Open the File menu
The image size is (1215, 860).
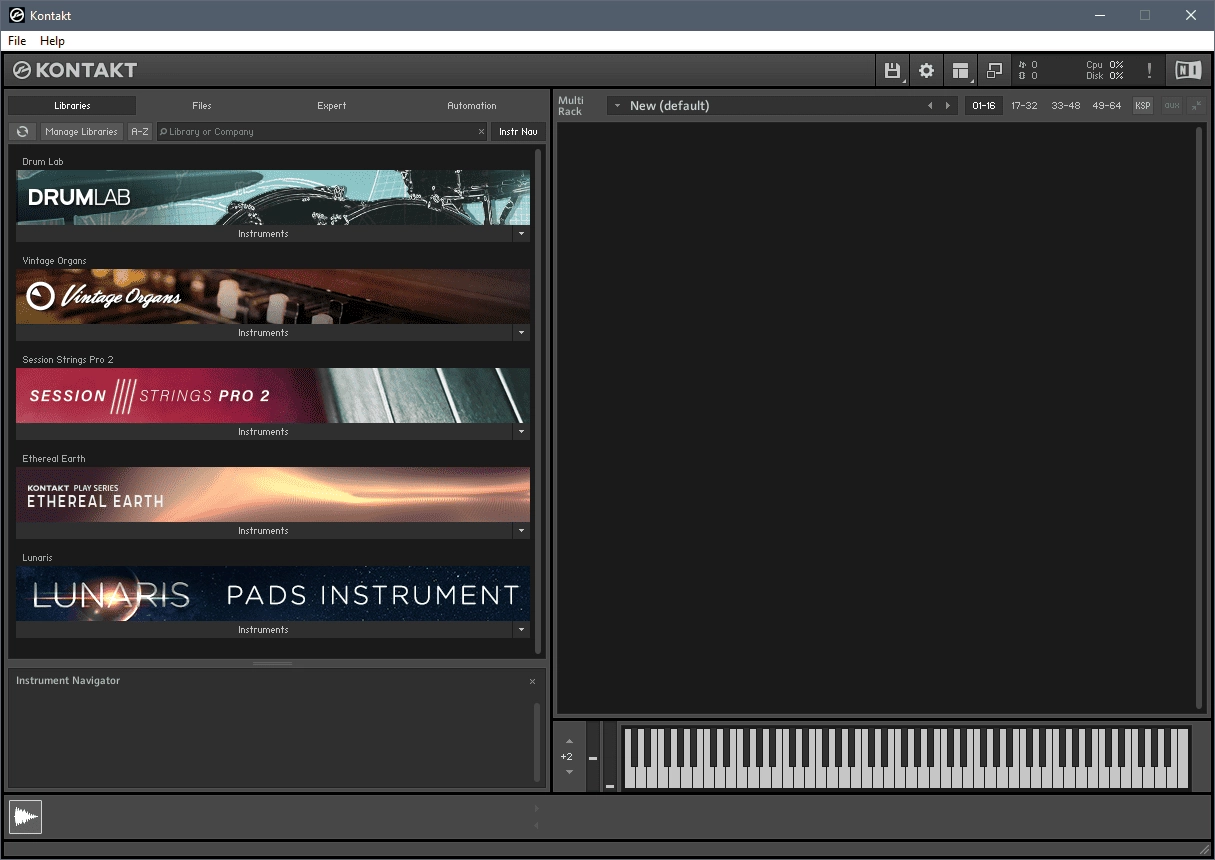click(17, 41)
